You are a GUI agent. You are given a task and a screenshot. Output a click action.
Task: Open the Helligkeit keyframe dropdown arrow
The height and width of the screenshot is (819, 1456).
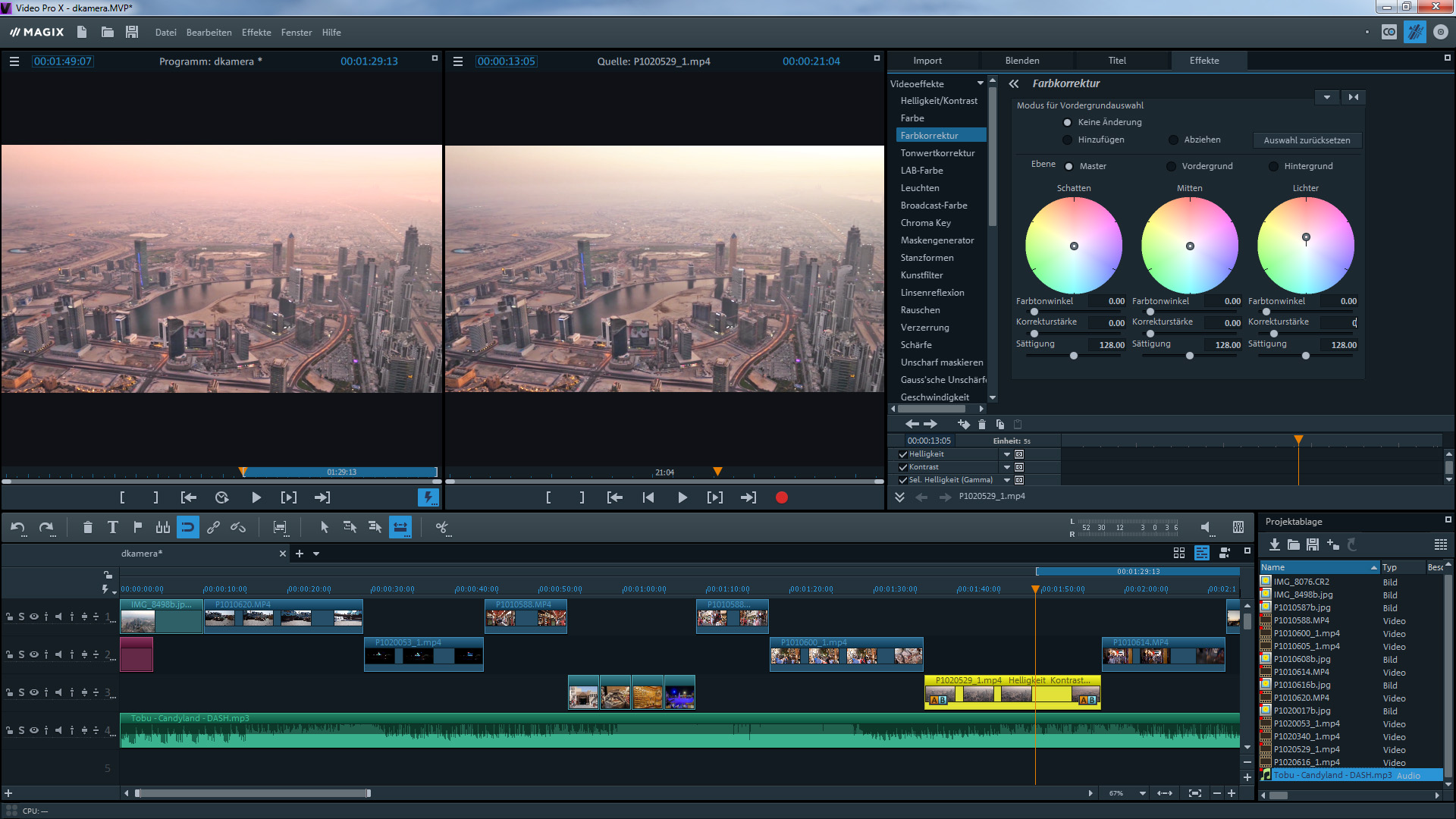[x=1006, y=454]
